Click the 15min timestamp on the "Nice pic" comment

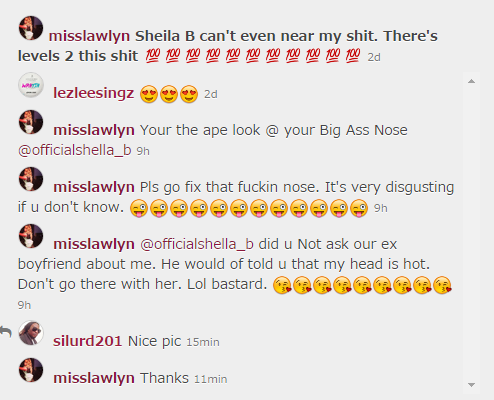click(x=203, y=342)
